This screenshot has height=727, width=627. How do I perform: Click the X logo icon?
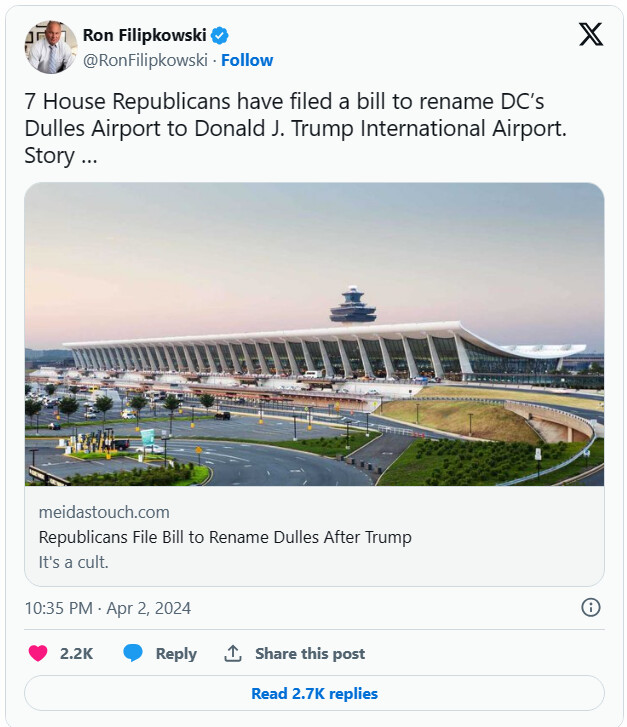coord(591,35)
